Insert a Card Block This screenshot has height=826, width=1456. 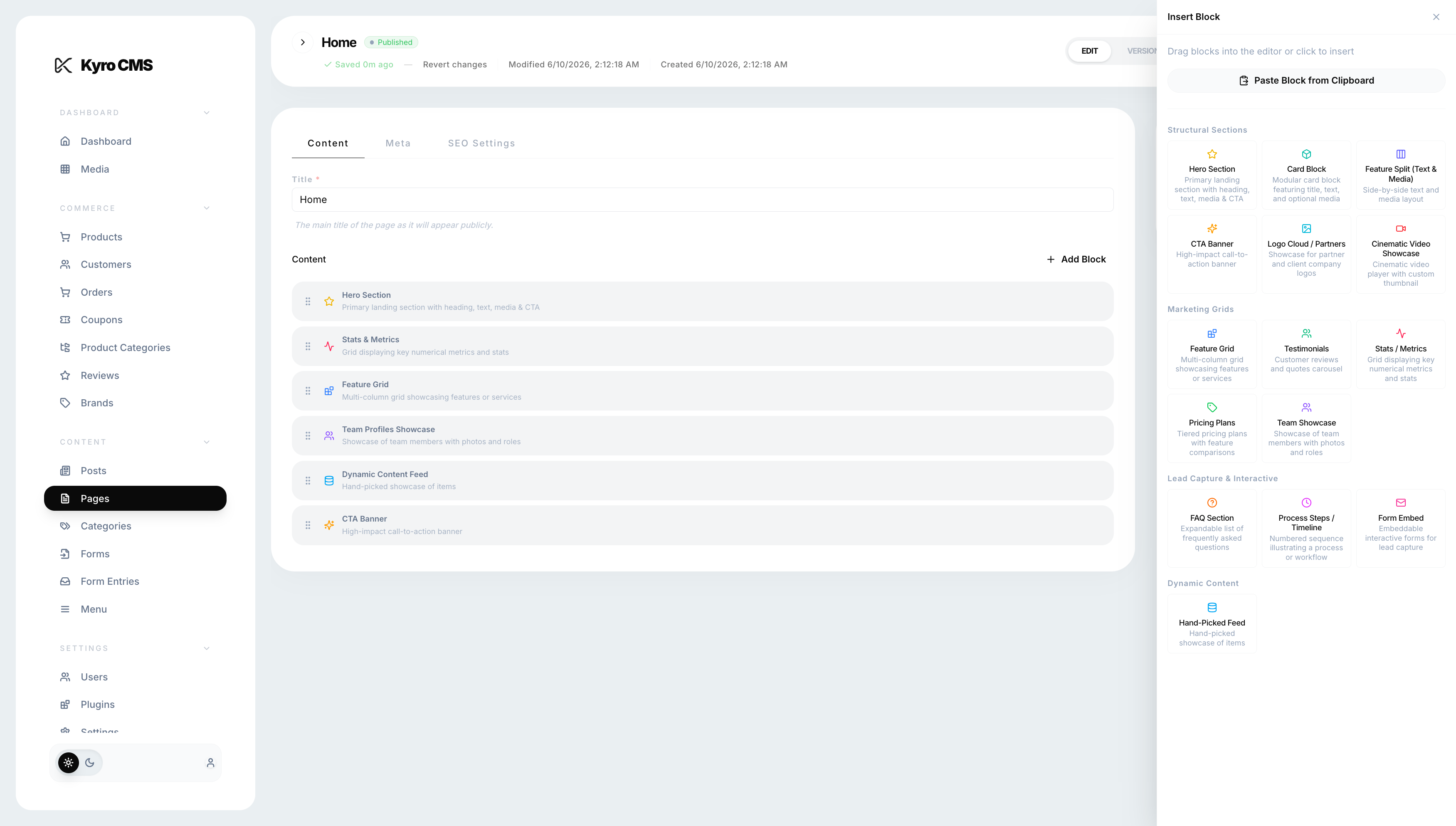click(x=1306, y=175)
